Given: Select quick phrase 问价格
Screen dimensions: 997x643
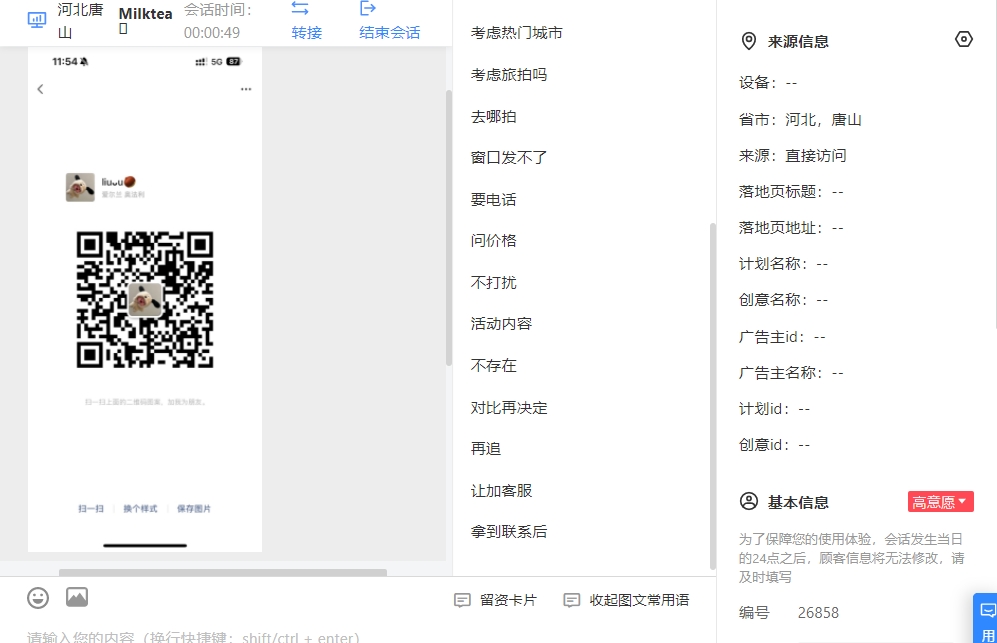Looking at the screenshot, I should (x=493, y=240).
